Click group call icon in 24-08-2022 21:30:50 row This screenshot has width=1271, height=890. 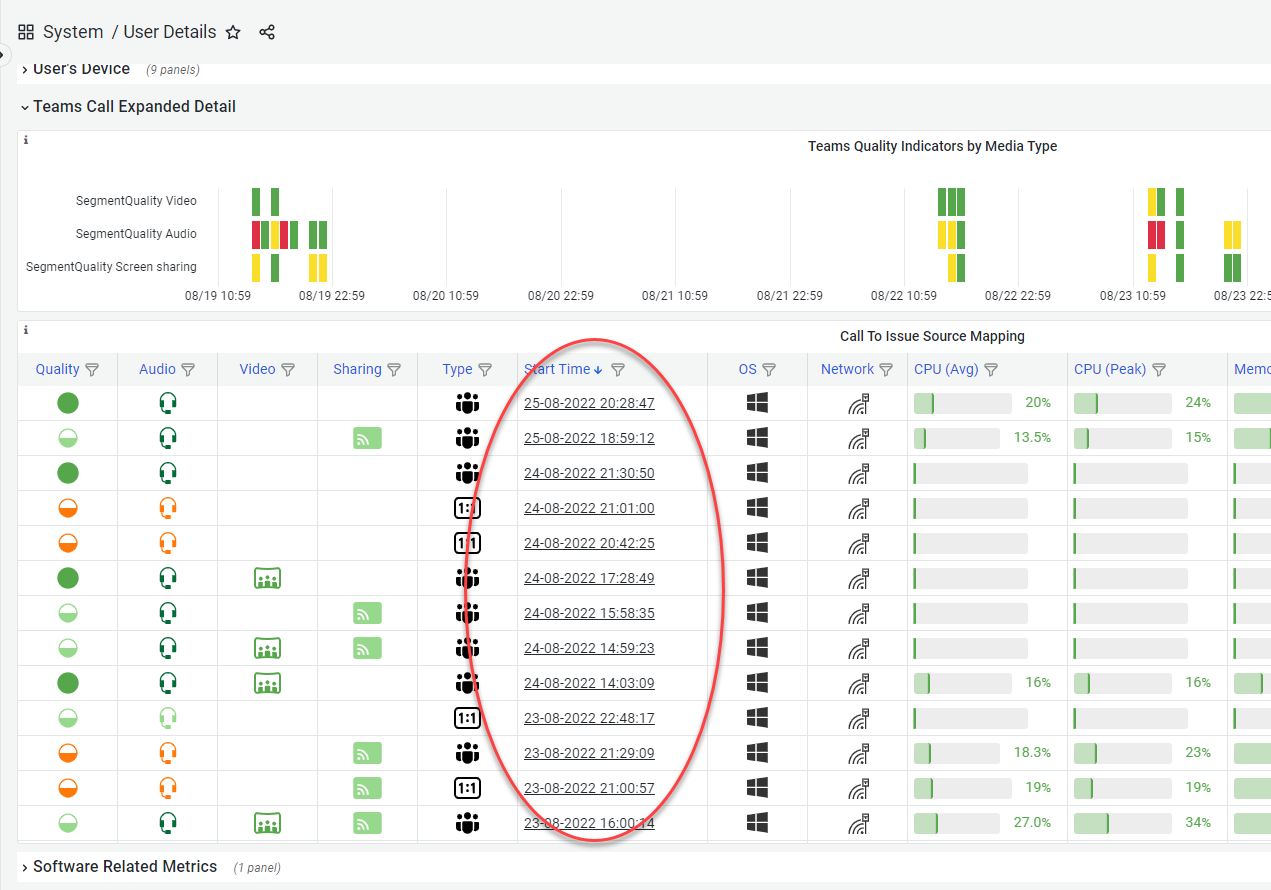point(467,473)
